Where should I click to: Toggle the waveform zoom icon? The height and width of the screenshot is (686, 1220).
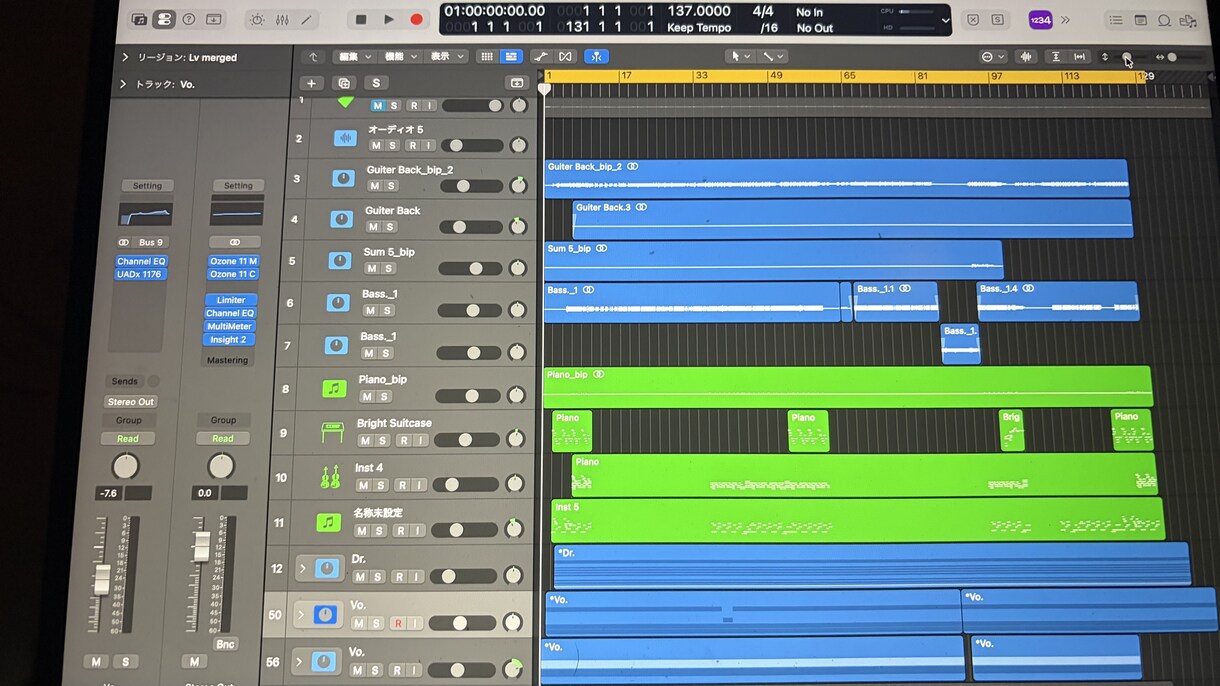[1025, 57]
